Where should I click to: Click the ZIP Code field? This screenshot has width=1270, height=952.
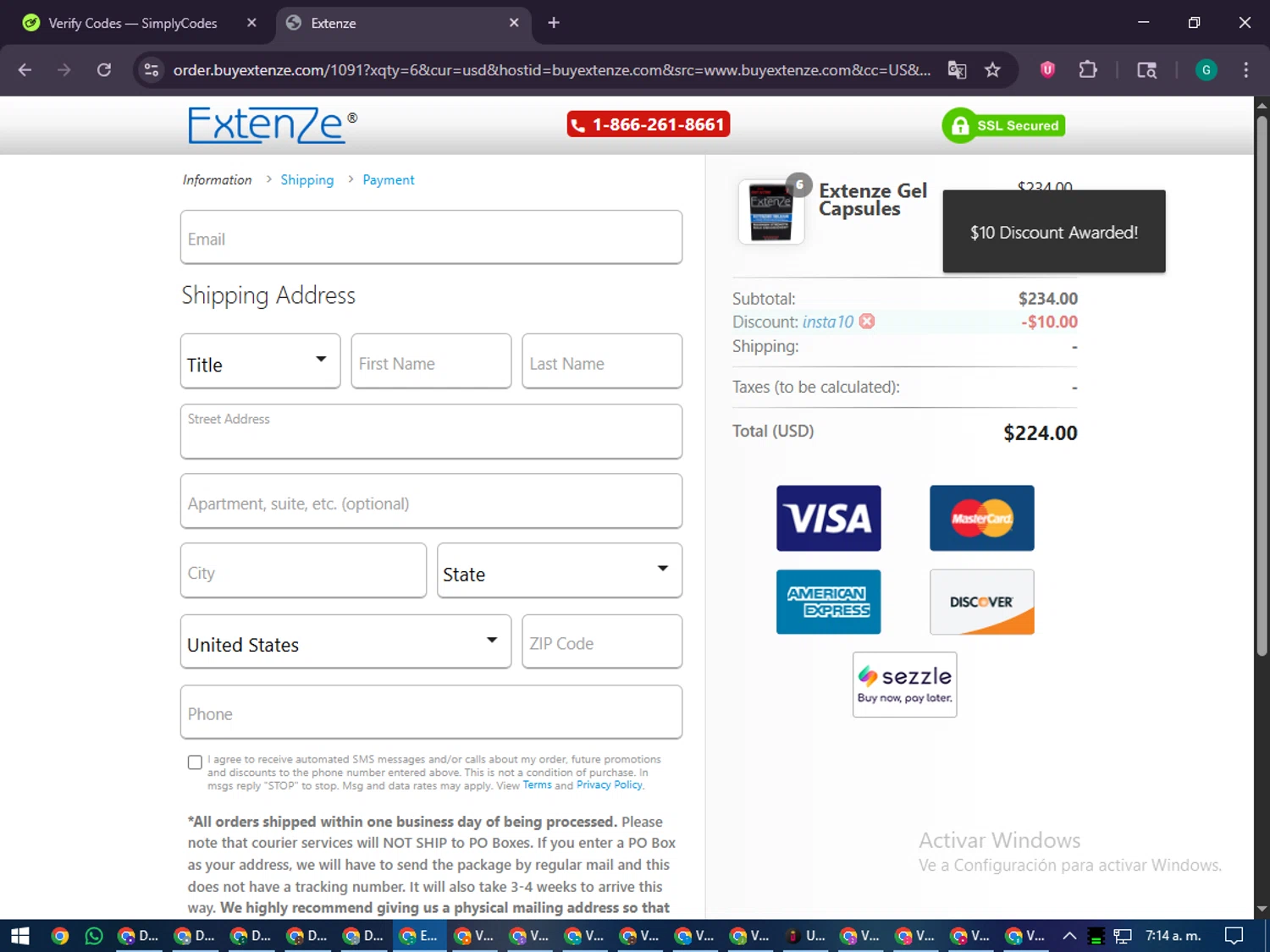pos(602,641)
